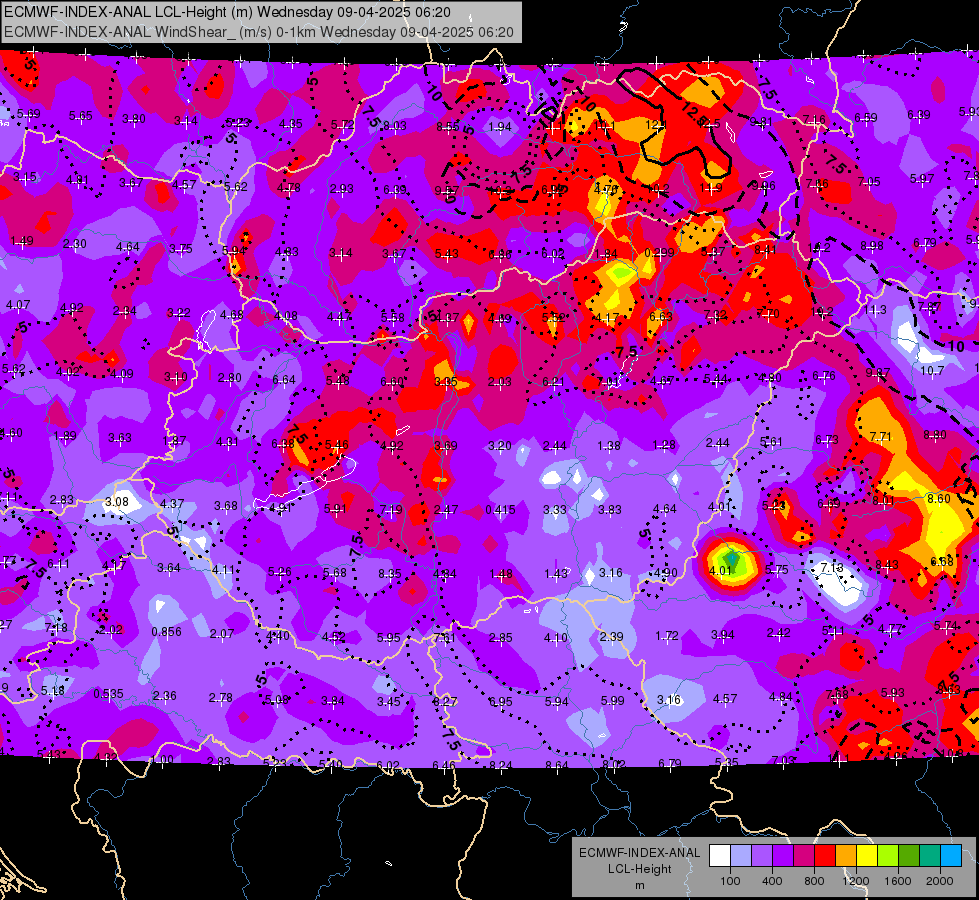Click the grid value 3.63

pos(120,438)
